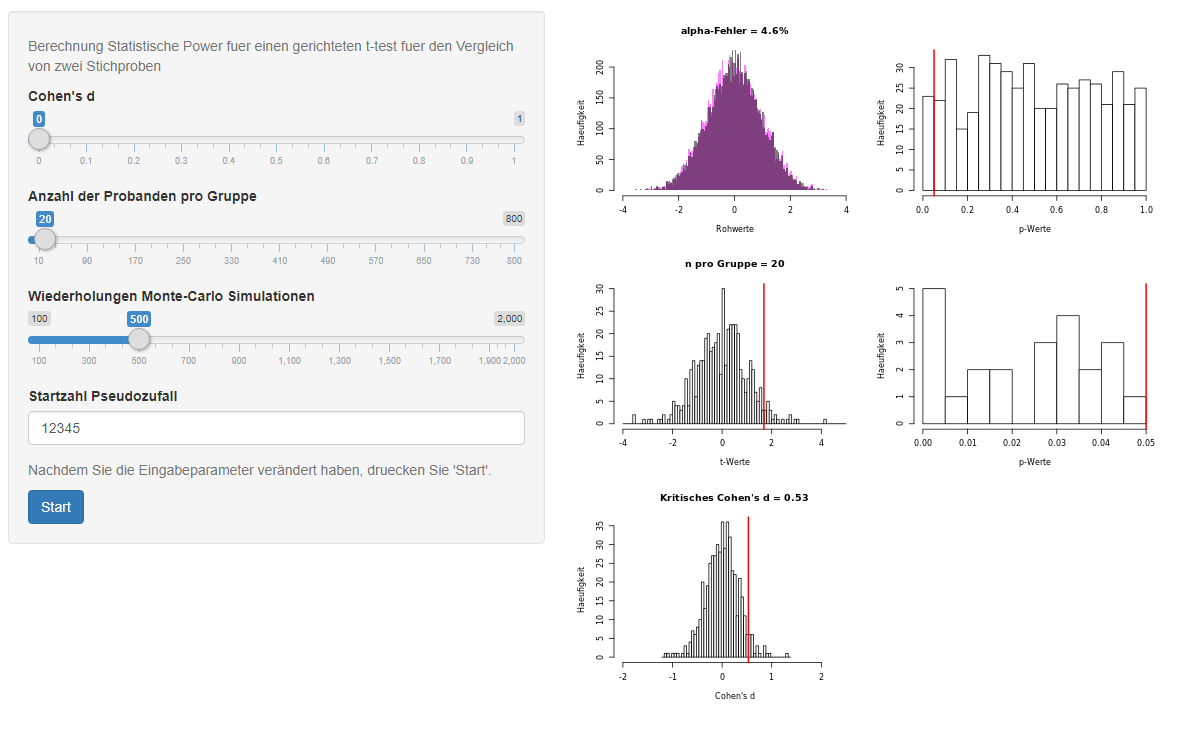Click the Monte-Carlo Wiederholungen slider handle

[139, 339]
